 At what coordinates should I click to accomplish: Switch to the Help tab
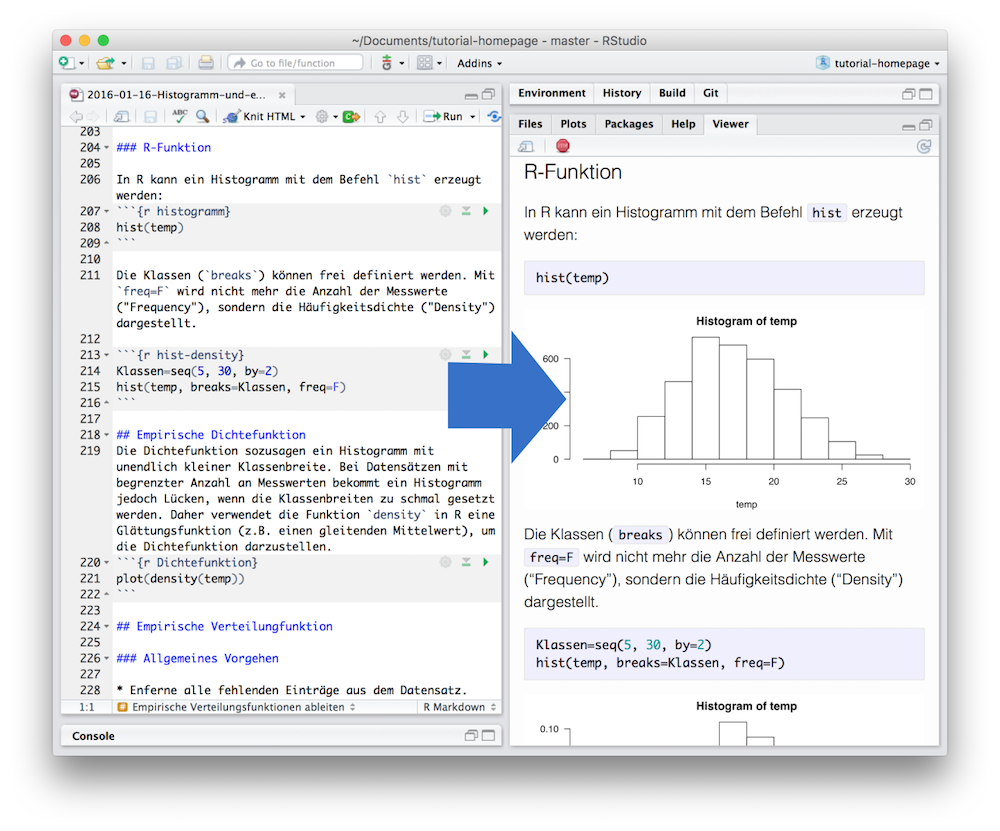683,124
